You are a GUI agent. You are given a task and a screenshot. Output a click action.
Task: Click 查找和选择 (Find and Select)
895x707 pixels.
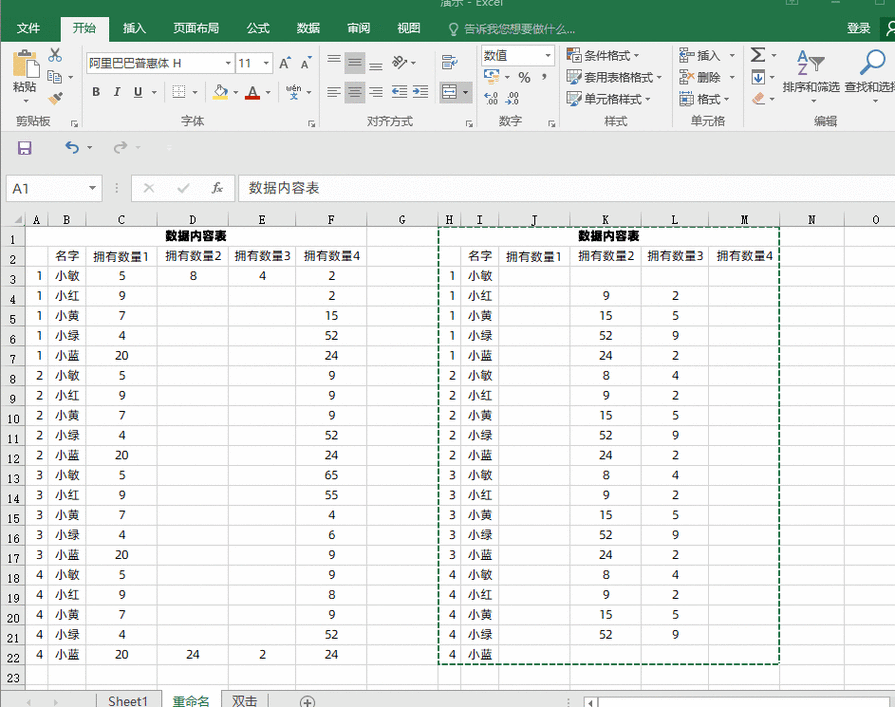(x=869, y=78)
